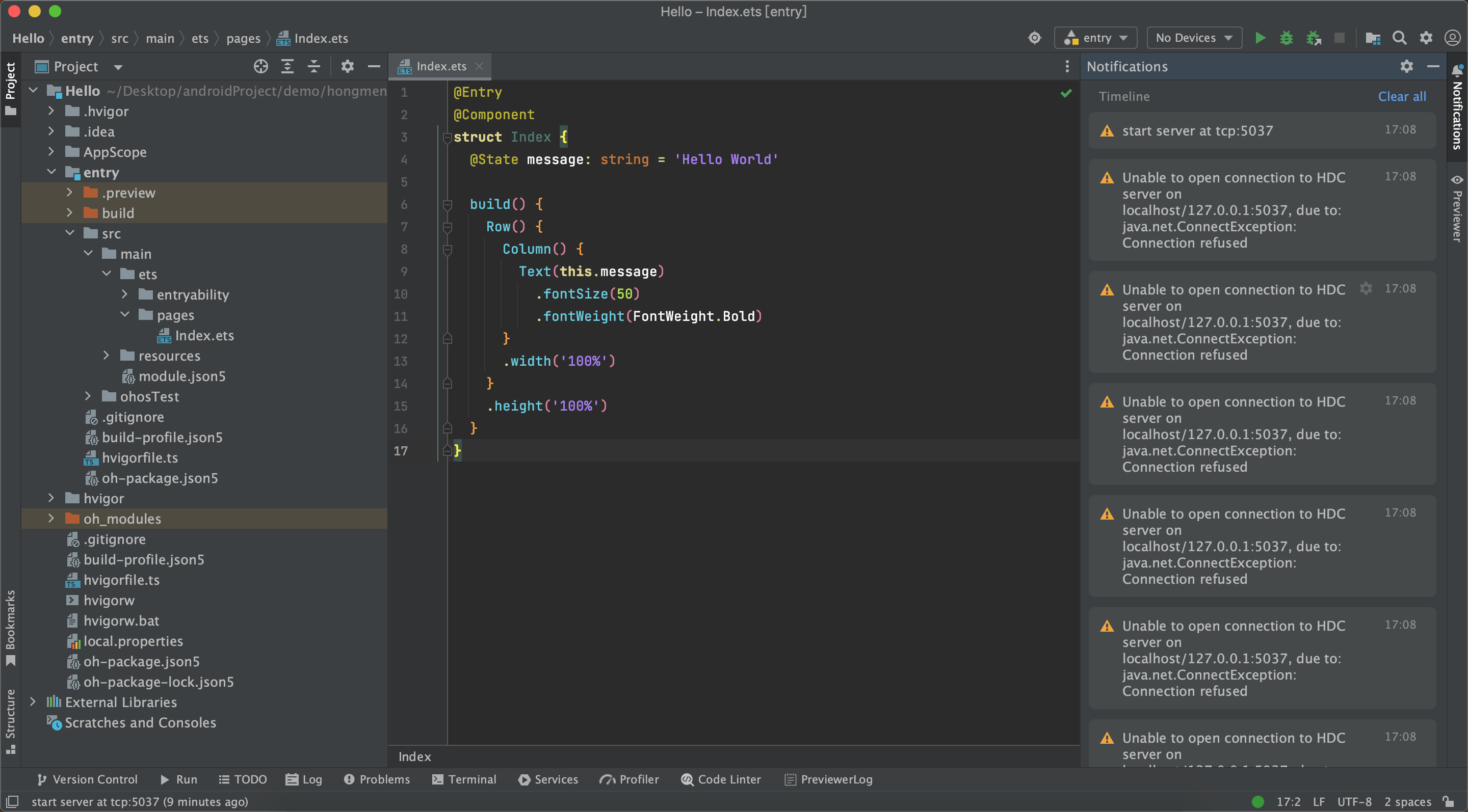Change UTF-8 encoding in status bar
Viewport: 1468px width, 812px height.
click(x=1354, y=801)
